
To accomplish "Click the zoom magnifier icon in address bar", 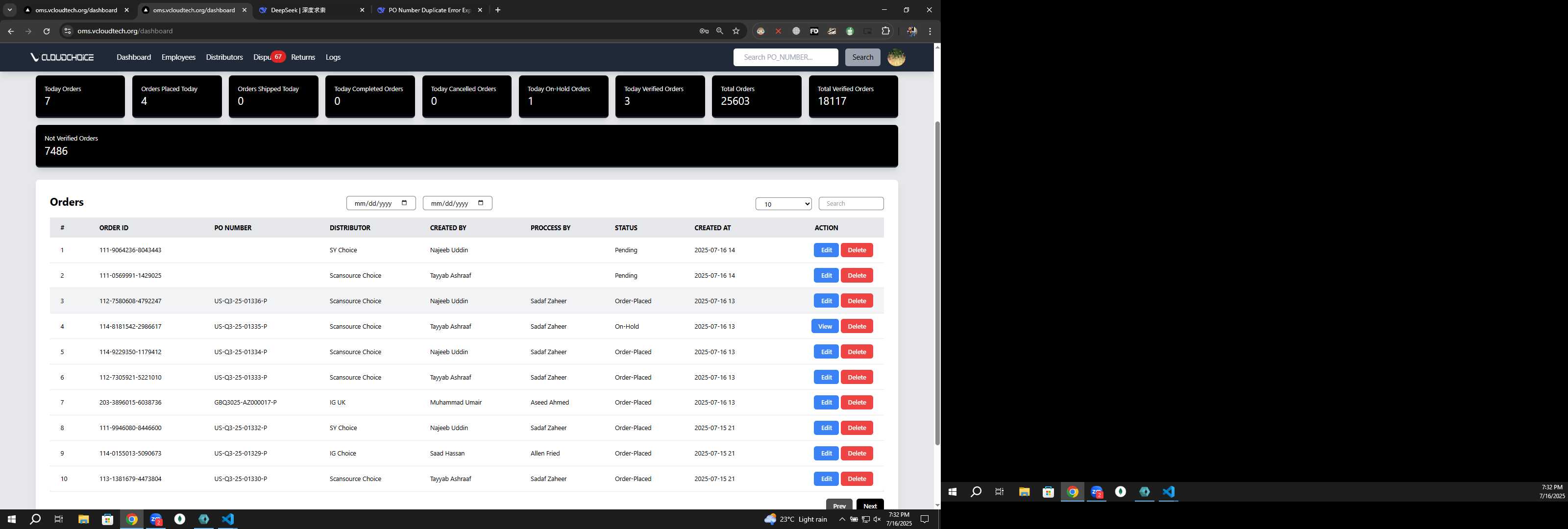I will (719, 31).
